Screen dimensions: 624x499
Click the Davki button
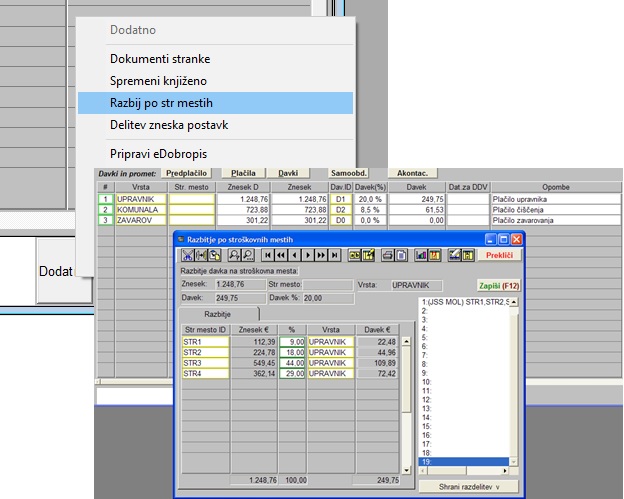tap(288, 173)
